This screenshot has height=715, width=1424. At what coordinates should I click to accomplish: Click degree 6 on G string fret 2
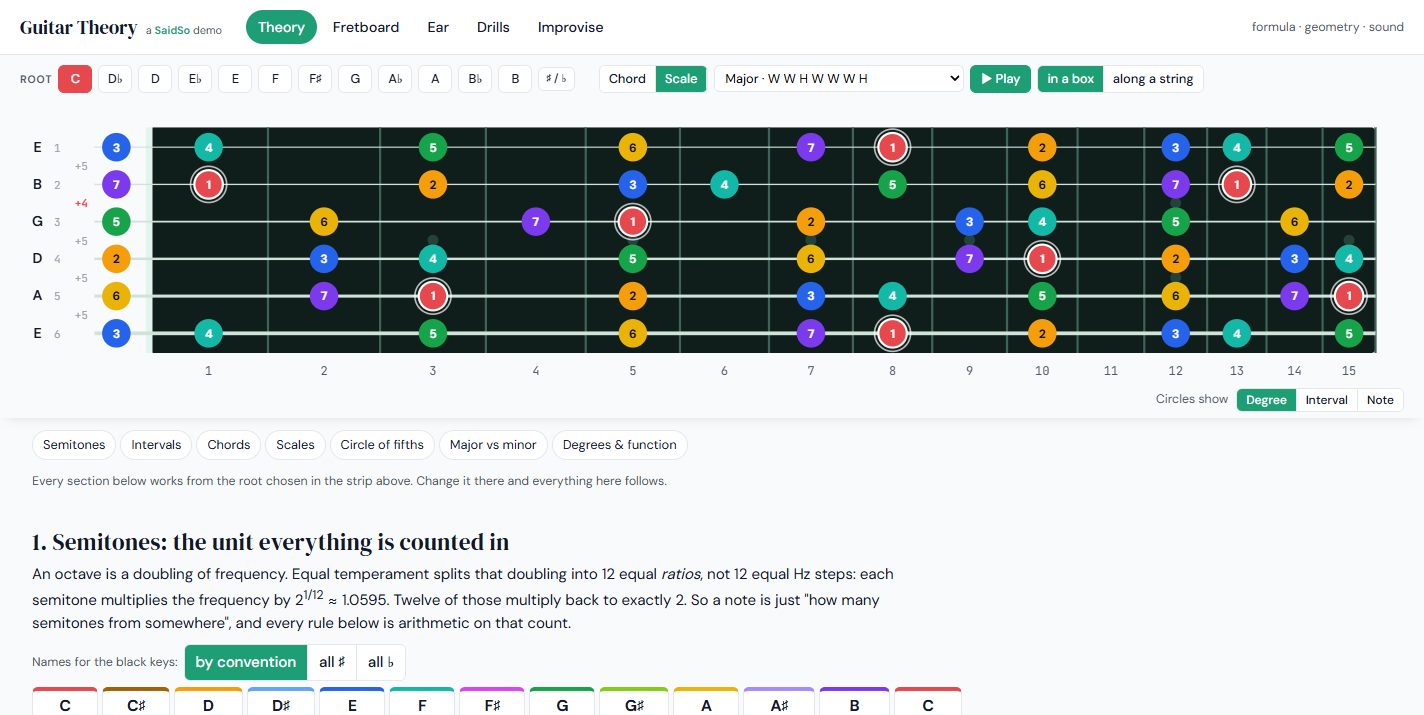pos(323,221)
